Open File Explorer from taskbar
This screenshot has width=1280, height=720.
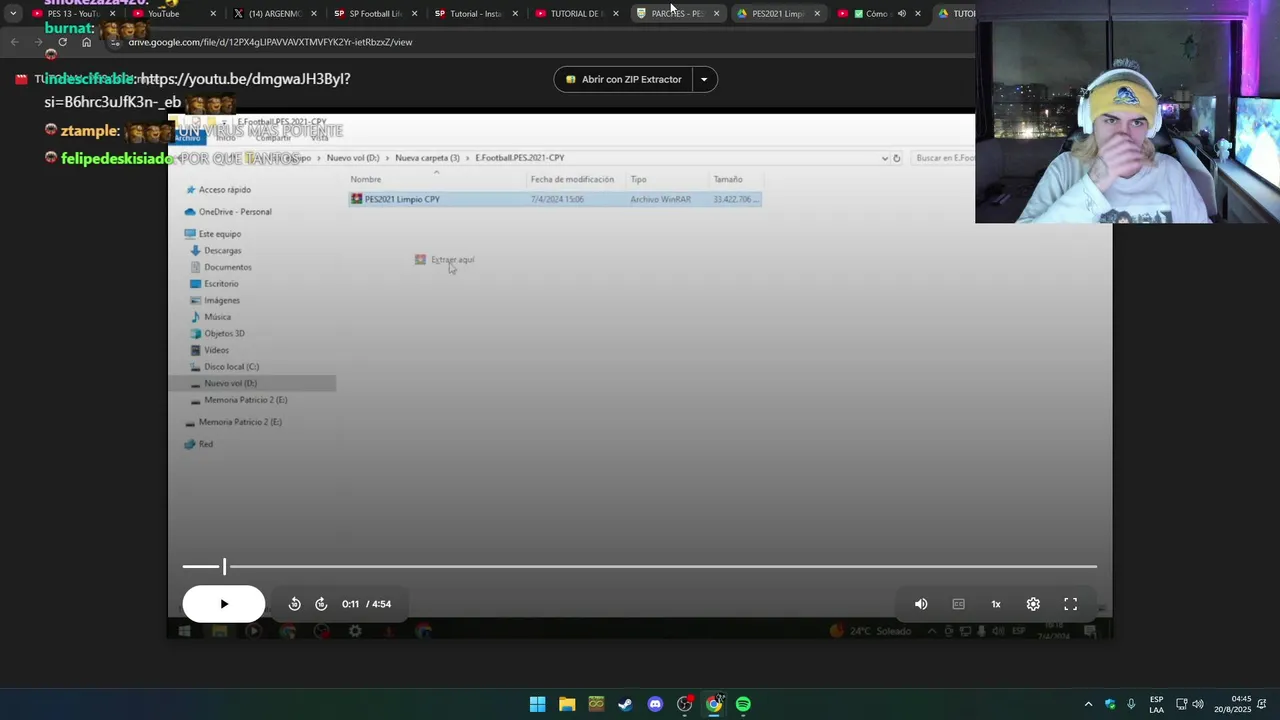coord(567,704)
